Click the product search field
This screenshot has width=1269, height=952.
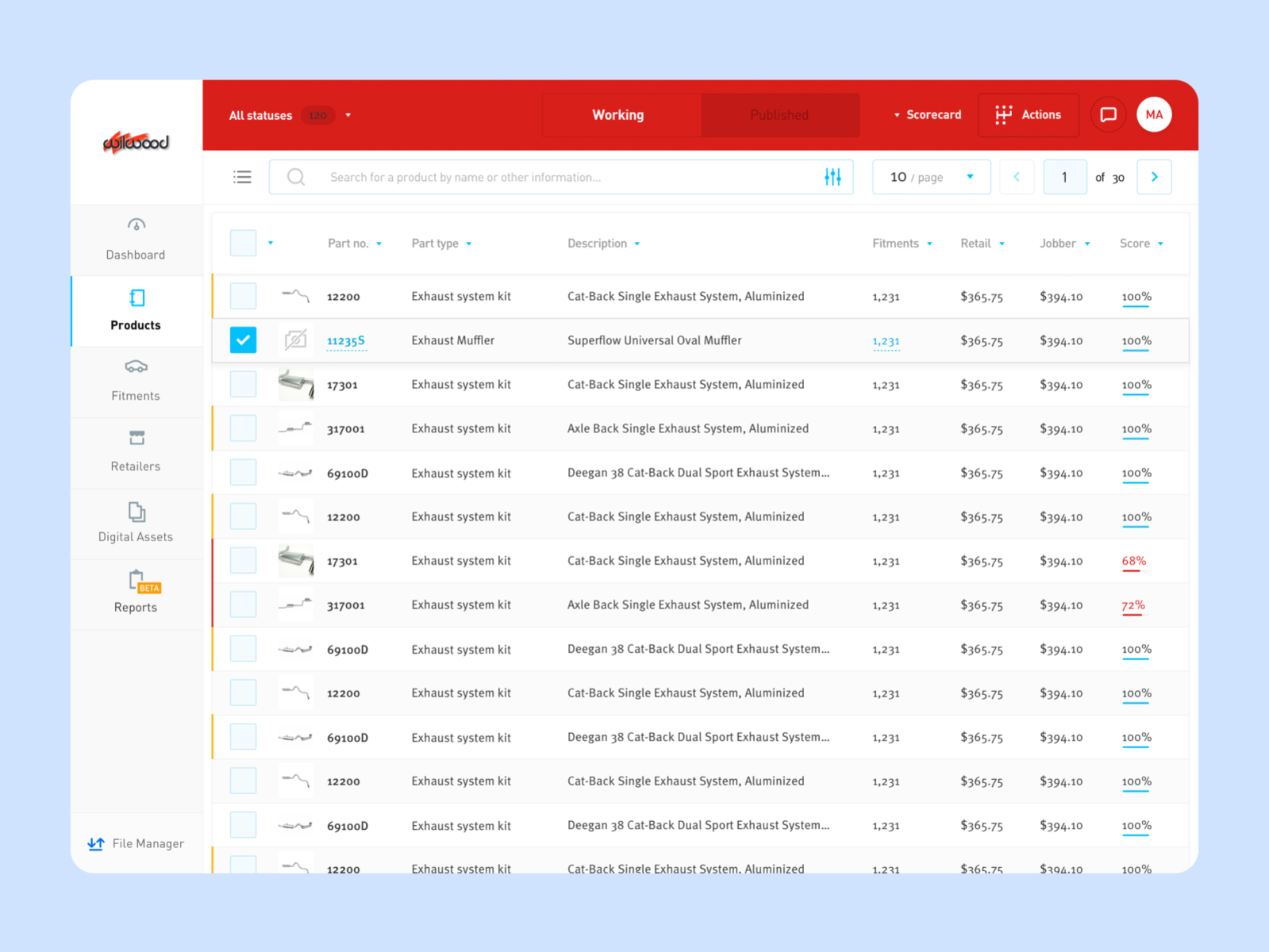coord(561,177)
